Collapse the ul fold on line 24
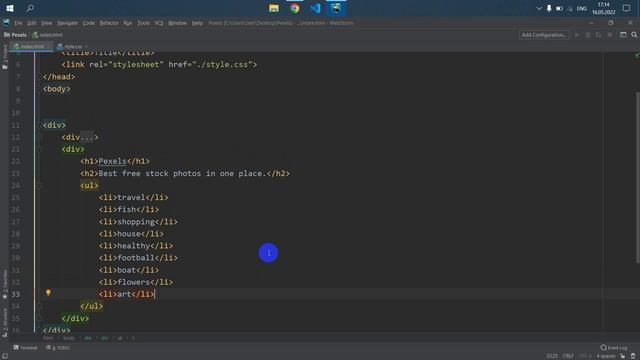This screenshot has height=360, width=640. [40, 186]
